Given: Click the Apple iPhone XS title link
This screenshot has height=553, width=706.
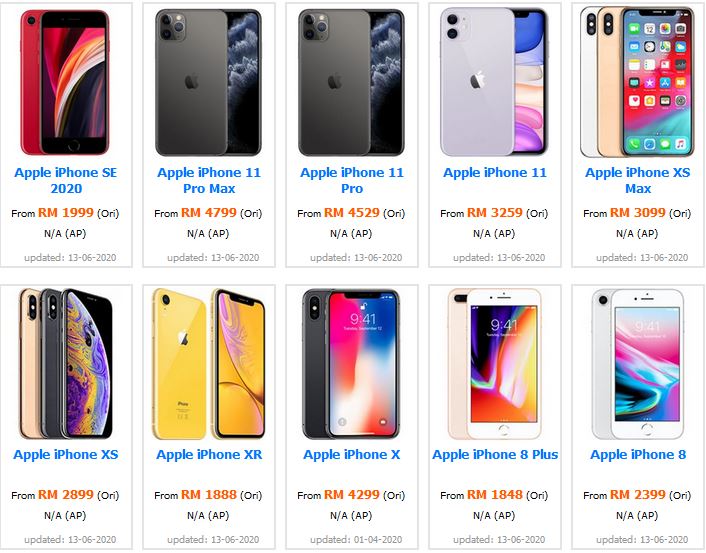Looking at the screenshot, I should [66, 455].
